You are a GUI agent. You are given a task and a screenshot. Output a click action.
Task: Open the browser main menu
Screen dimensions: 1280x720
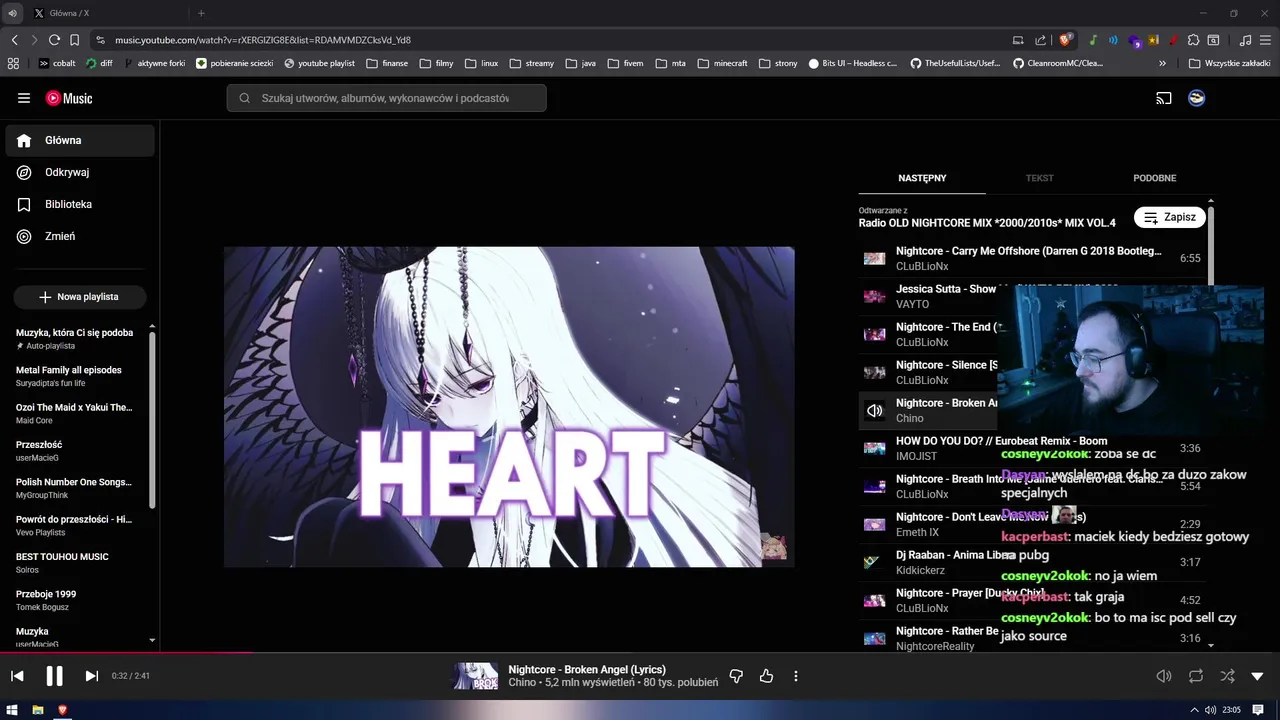1265,40
